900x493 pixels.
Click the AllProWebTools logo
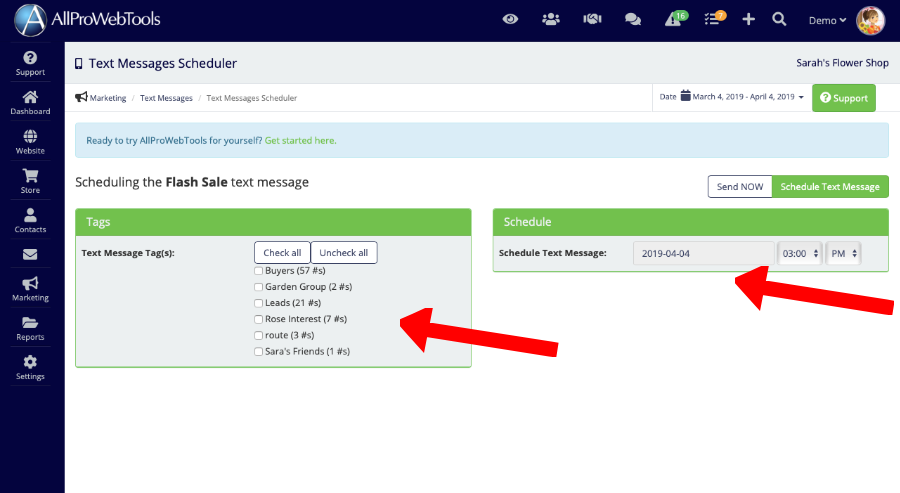click(87, 20)
